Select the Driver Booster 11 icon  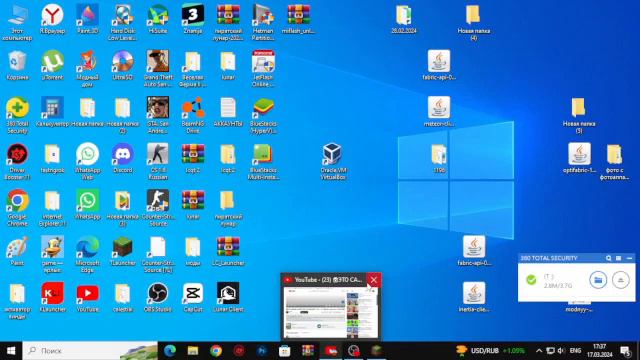tap(17, 162)
